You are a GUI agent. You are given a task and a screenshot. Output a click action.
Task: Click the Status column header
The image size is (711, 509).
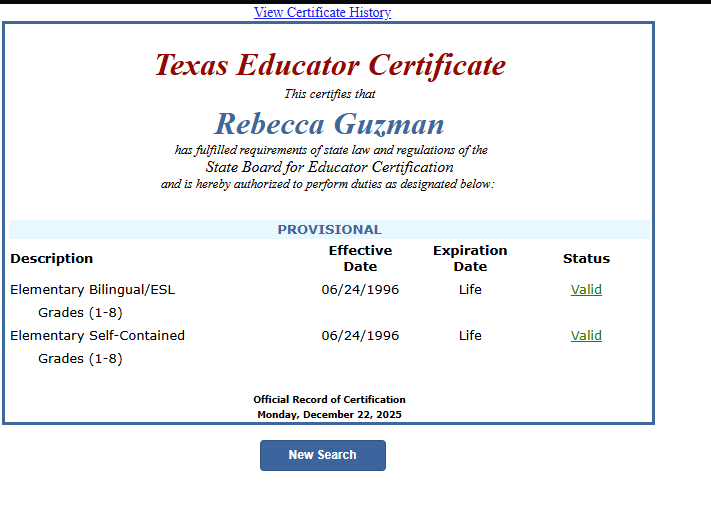tap(586, 258)
